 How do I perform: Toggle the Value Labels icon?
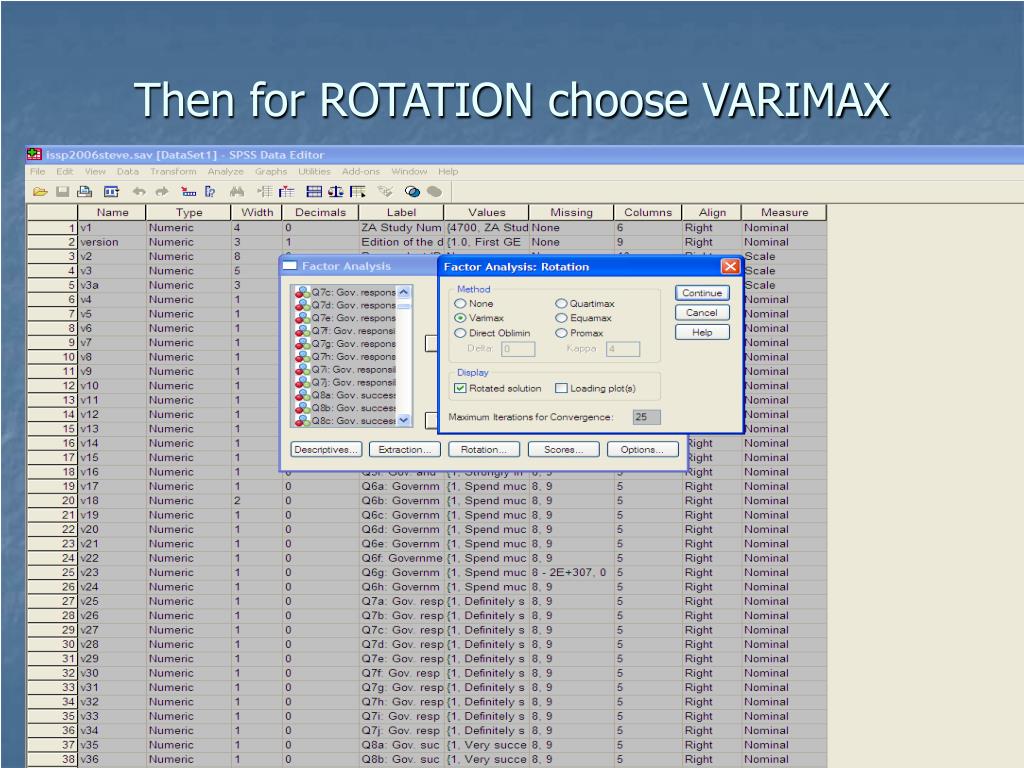point(385,192)
